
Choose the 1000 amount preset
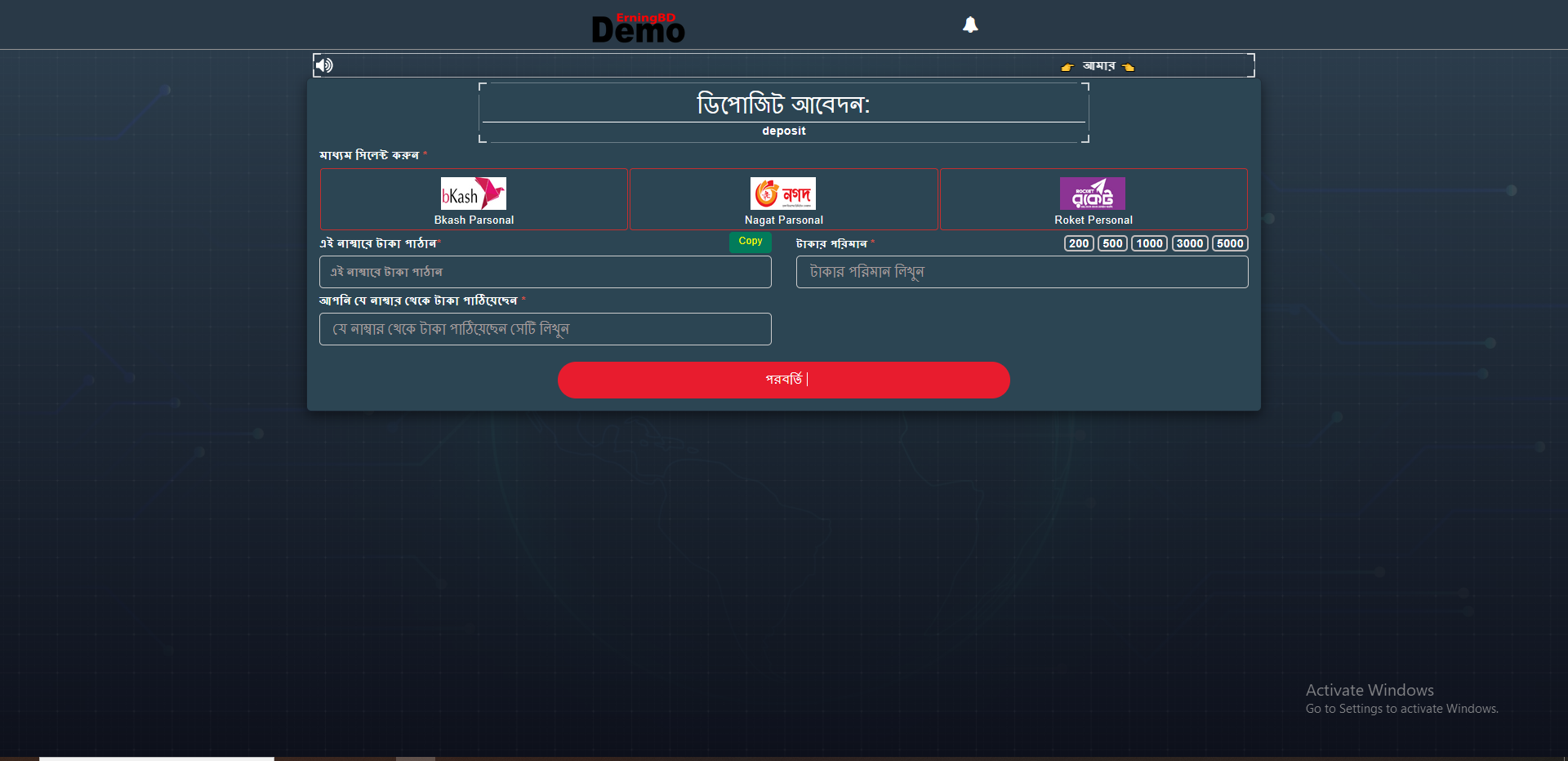pos(1149,243)
